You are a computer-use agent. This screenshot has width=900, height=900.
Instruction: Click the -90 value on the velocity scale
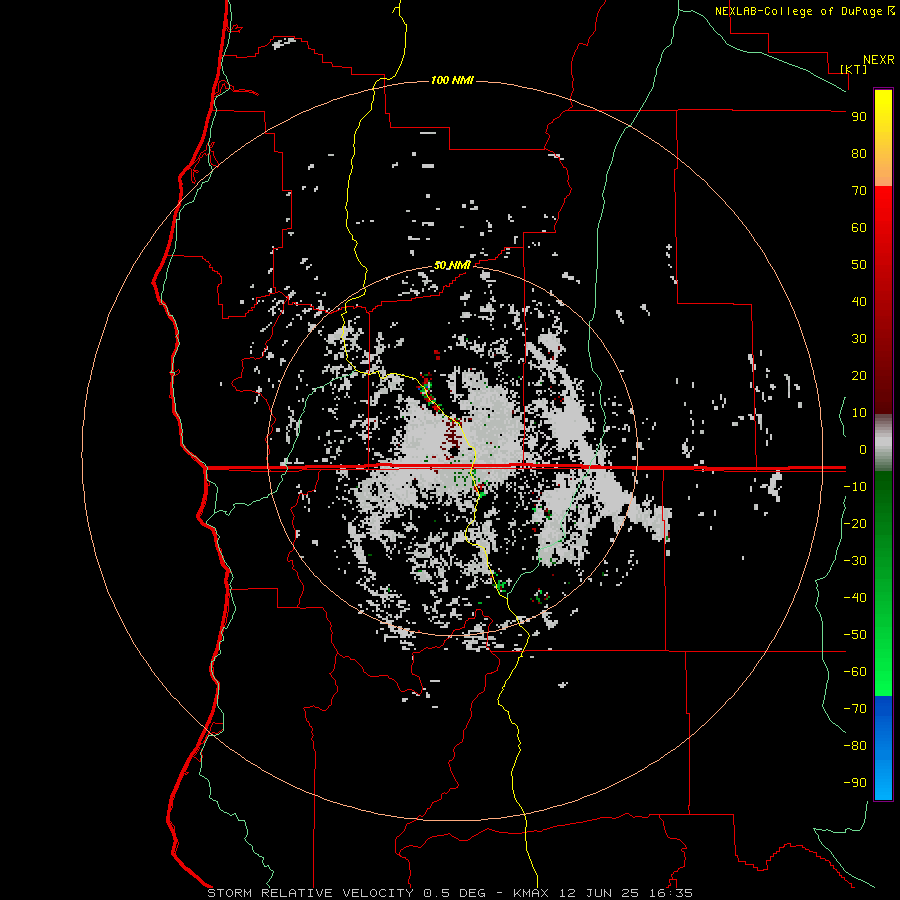(855, 783)
